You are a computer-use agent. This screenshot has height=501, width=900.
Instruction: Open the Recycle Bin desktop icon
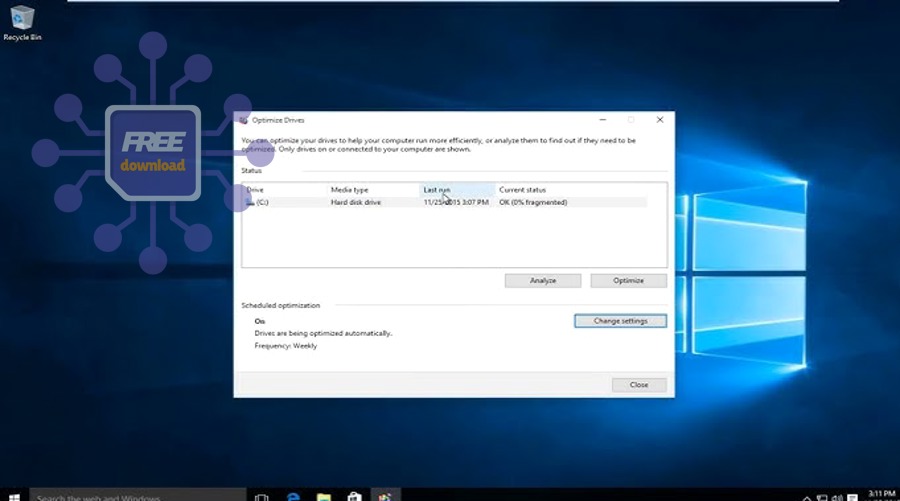(21, 20)
